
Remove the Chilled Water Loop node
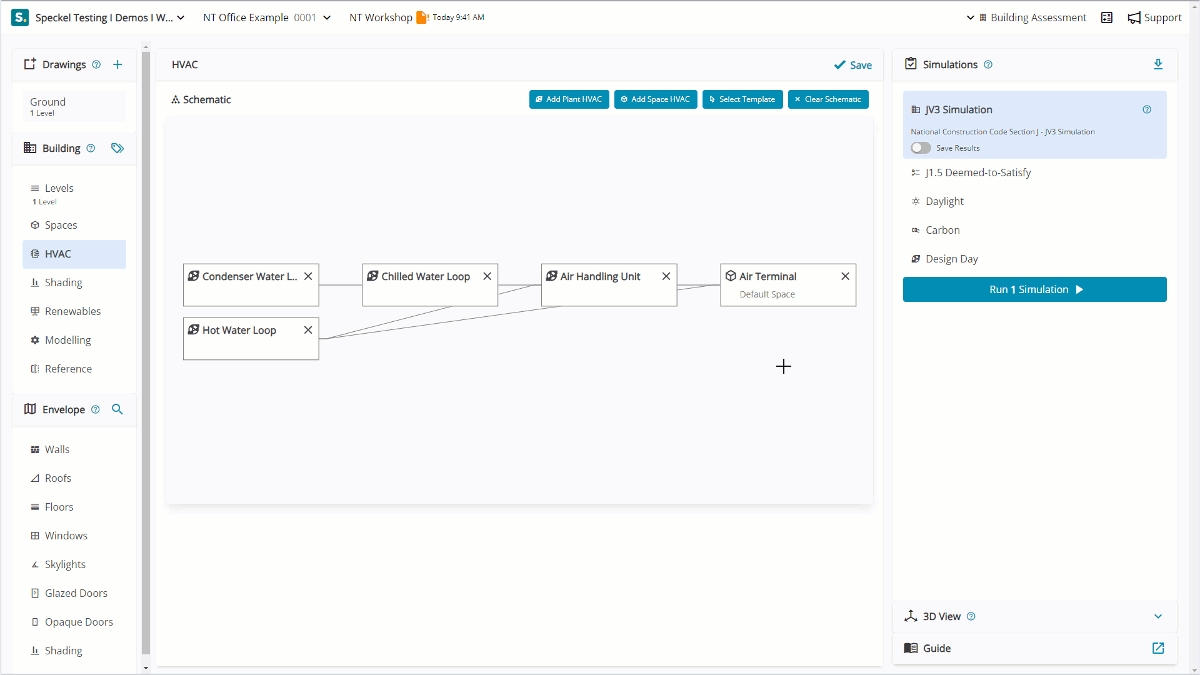[x=487, y=276]
